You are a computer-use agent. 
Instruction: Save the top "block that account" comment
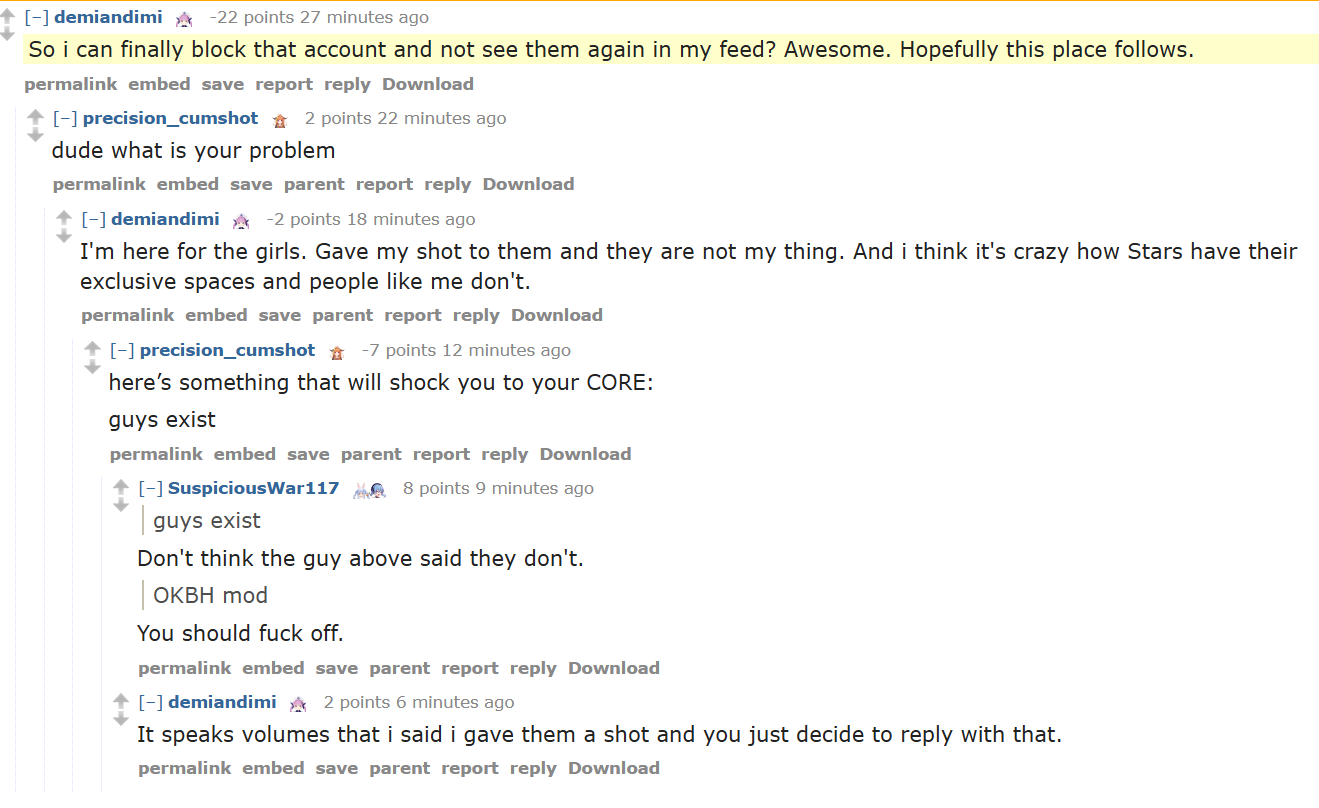(x=222, y=84)
